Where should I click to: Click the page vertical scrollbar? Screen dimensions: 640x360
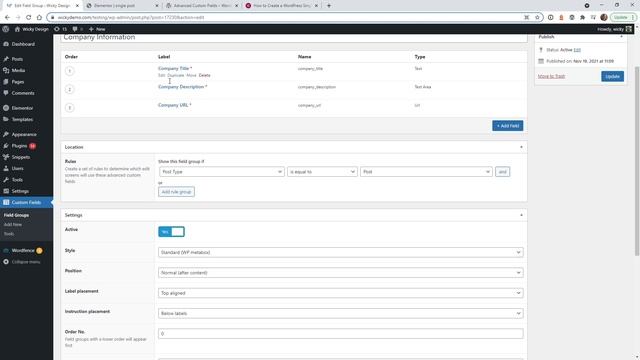[637, 160]
